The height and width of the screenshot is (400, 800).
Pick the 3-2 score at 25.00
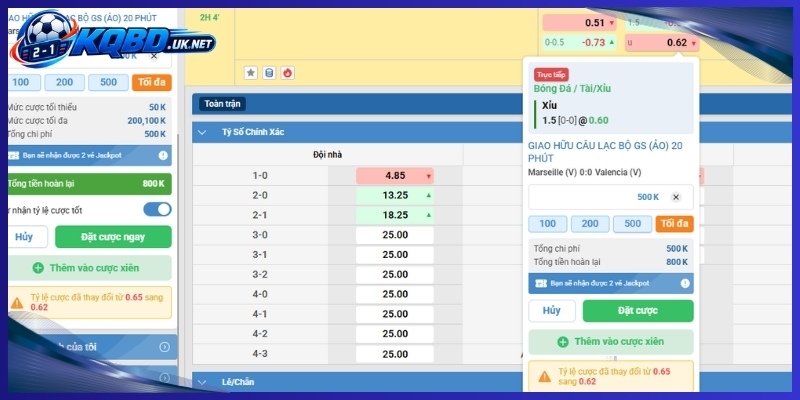(x=395, y=274)
